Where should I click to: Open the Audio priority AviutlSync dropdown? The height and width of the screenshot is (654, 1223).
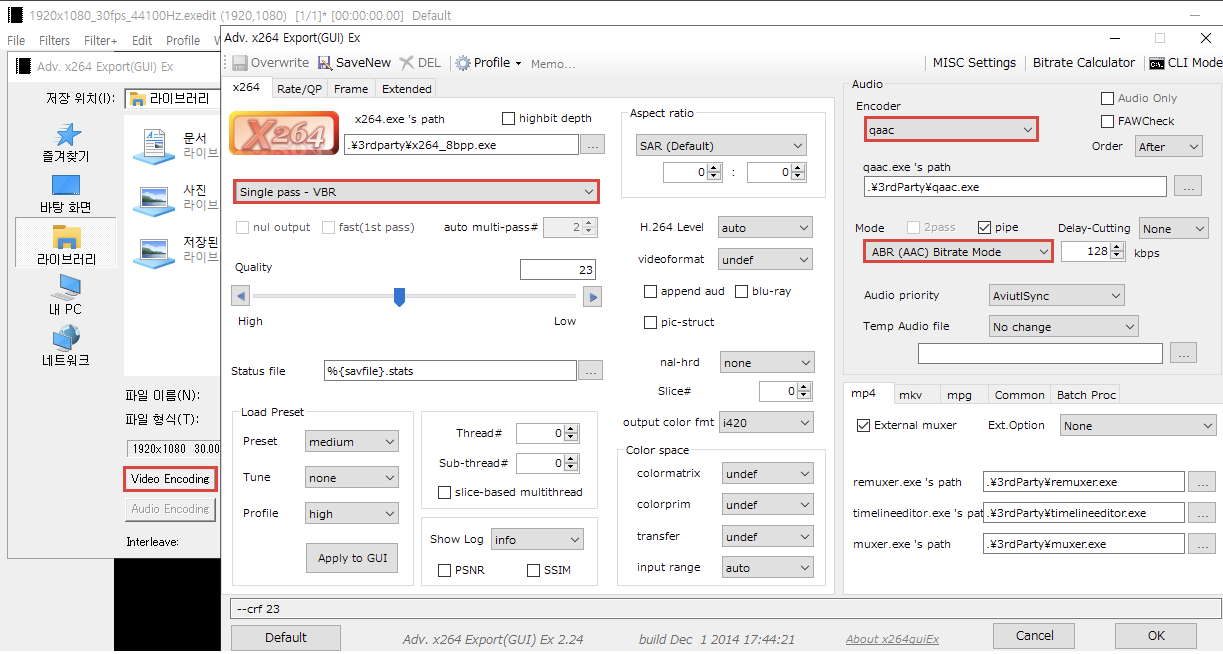(x=1056, y=296)
